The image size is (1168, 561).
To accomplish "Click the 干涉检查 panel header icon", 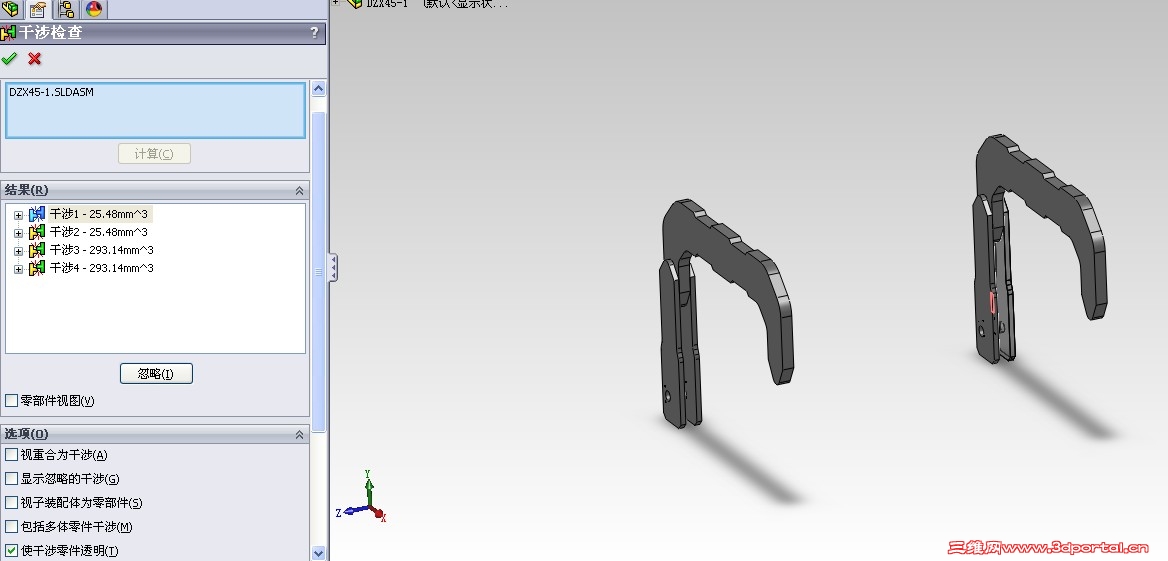I will [9, 33].
